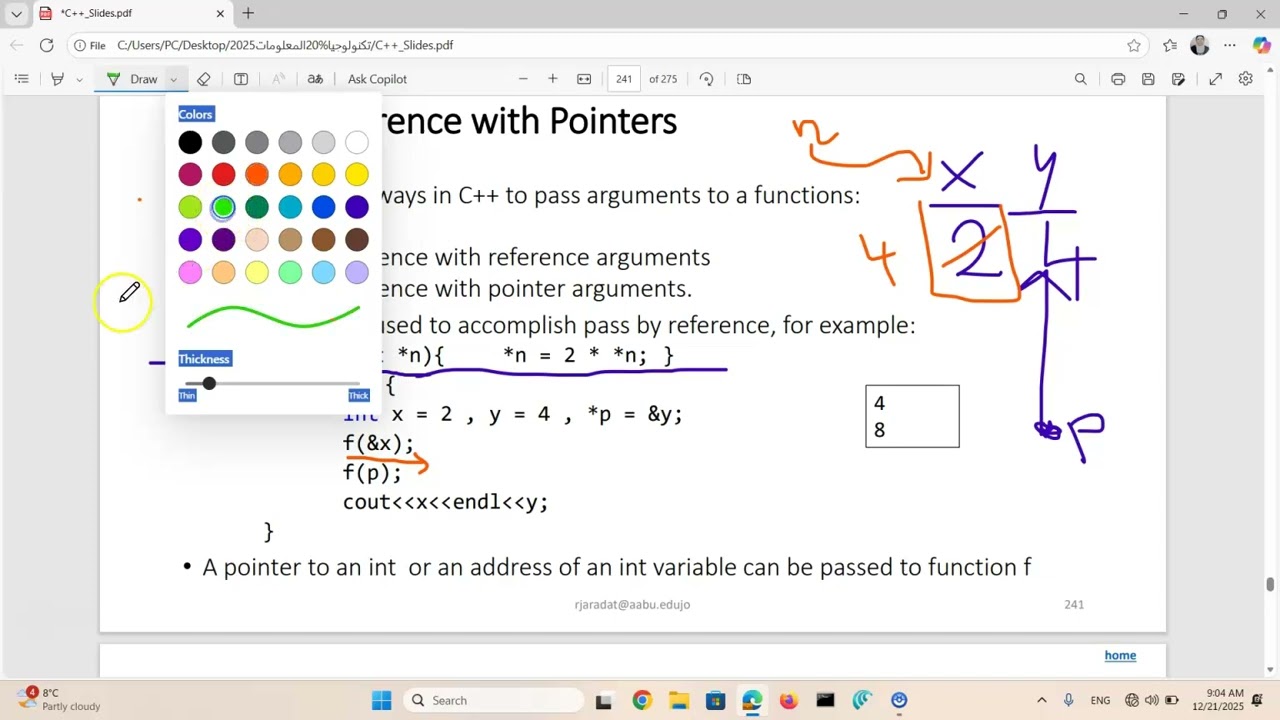Launch Google Chrome from taskbar
Image resolution: width=1280 pixels, height=720 pixels.
pyautogui.click(x=642, y=700)
